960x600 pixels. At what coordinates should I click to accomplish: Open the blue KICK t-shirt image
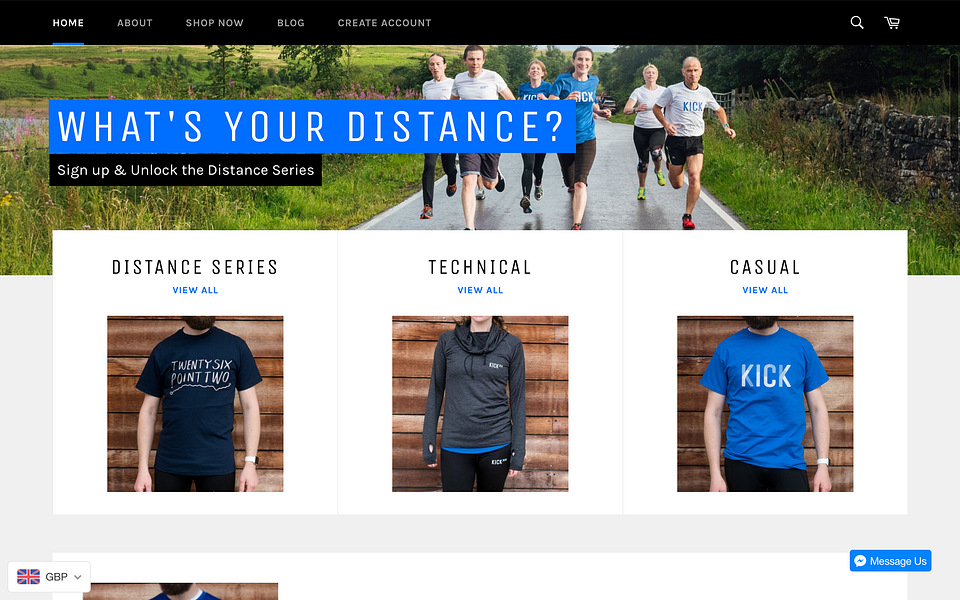pos(765,404)
